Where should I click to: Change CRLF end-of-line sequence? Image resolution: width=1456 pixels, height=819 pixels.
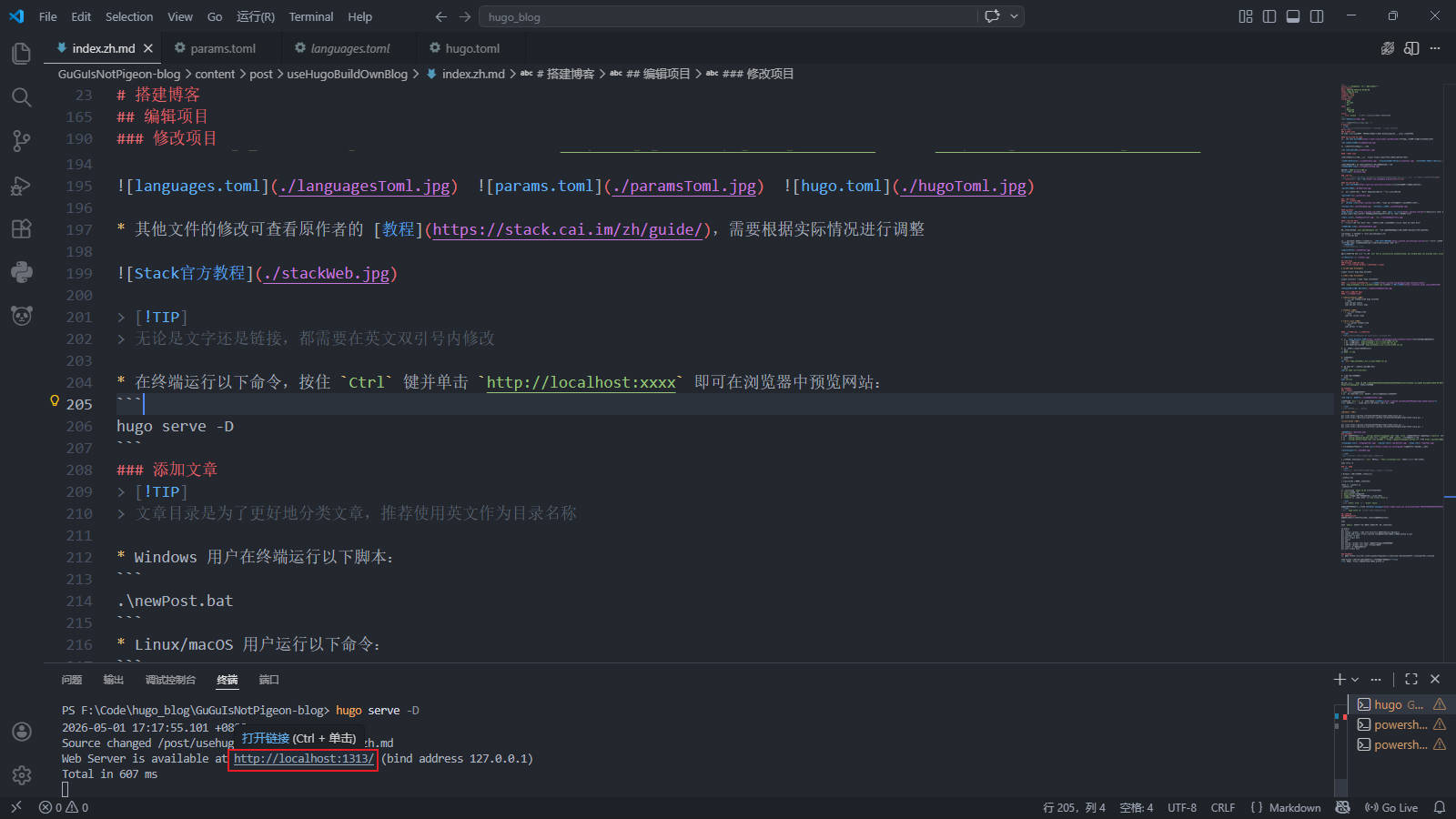coord(1223,807)
